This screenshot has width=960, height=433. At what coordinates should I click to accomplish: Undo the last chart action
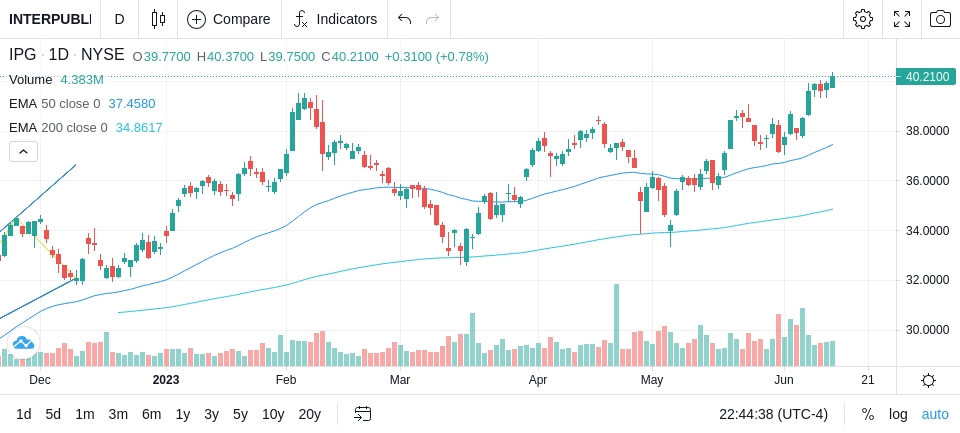[404, 19]
